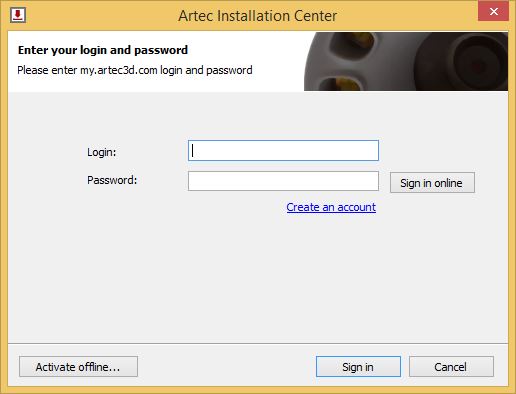Click the my.artec3d.com instruction text
Image resolution: width=516 pixels, height=394 pixels.
point(135,70)
